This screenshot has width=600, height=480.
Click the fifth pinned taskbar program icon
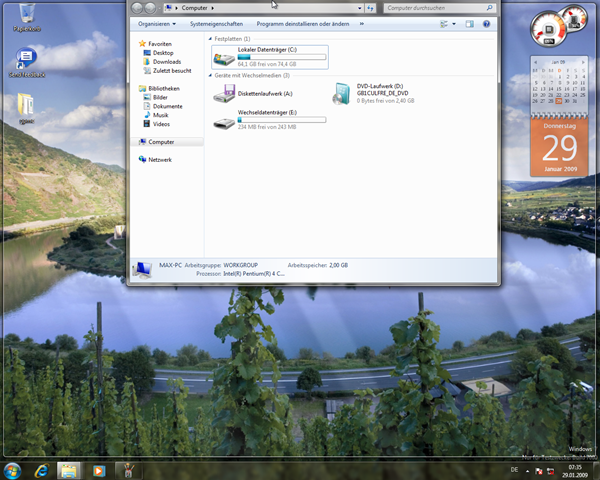click(x=128, y=470)
